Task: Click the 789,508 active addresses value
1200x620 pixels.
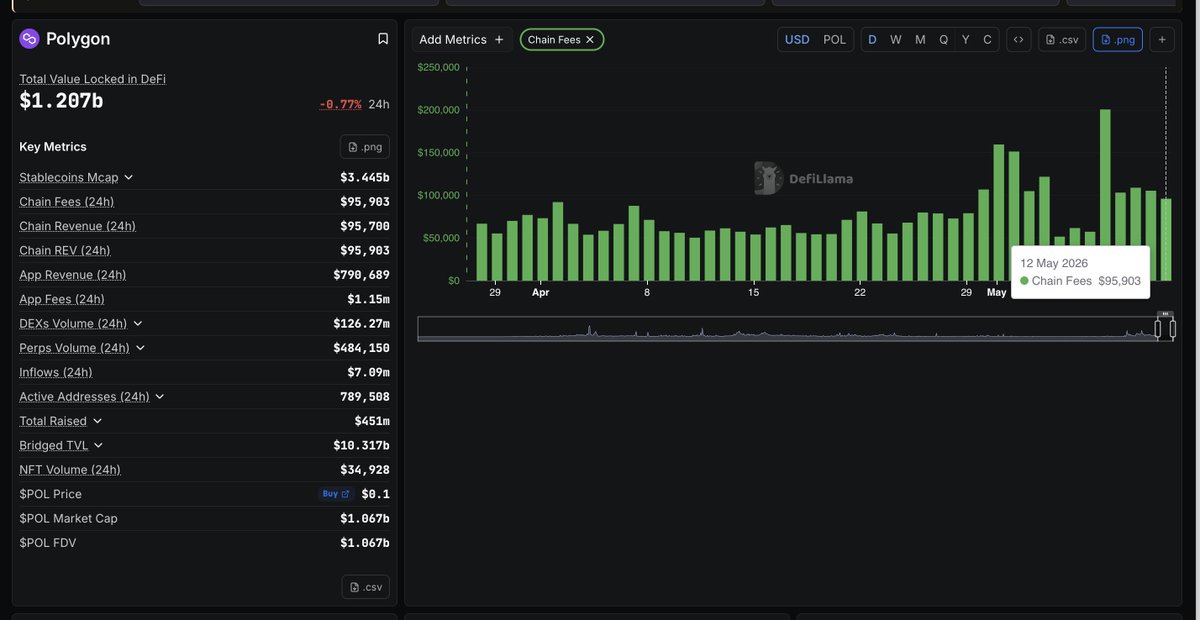Action: click(x=365, y=397)
